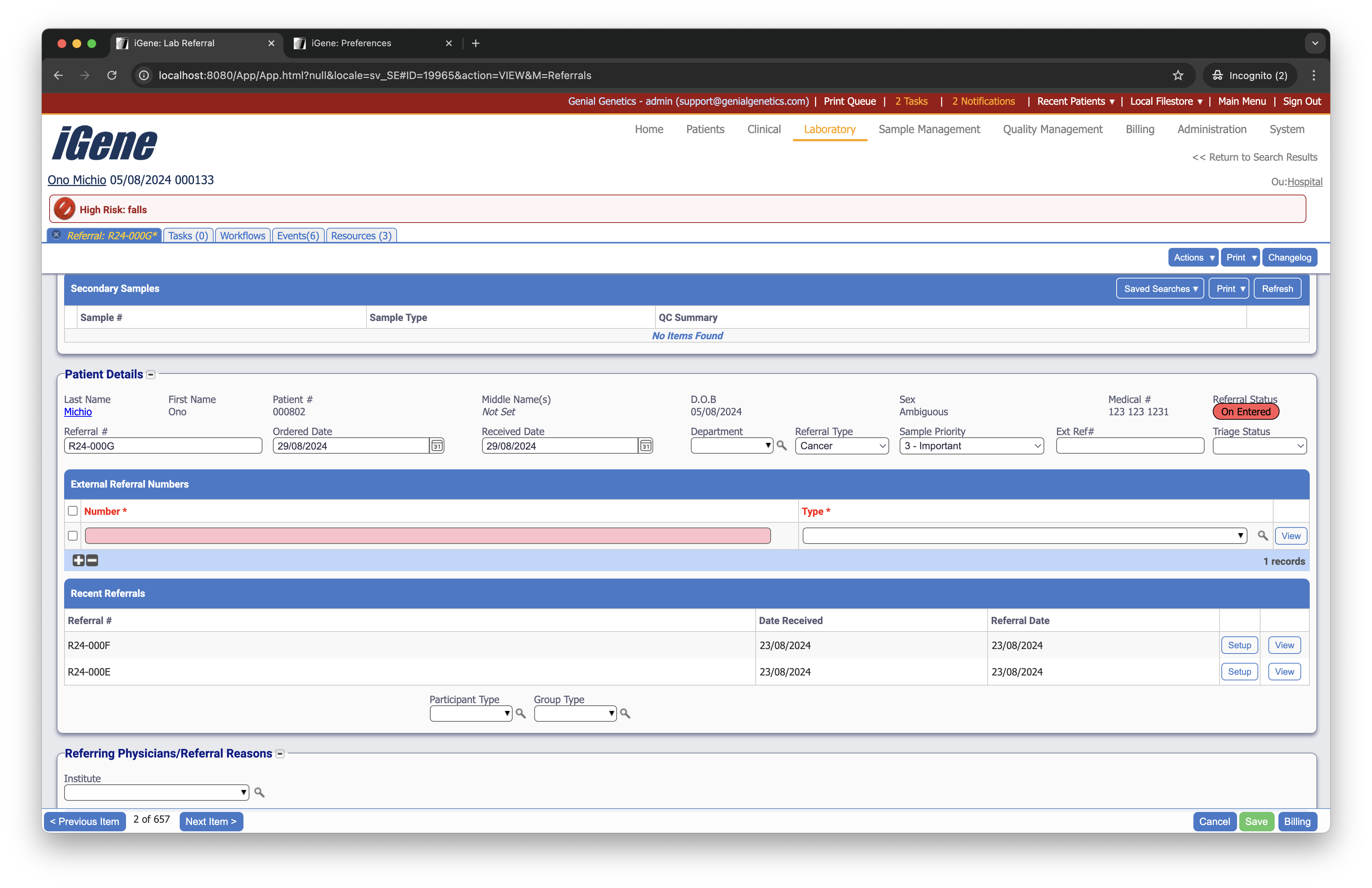Toggle the select-all checkbox beside Number
This screenshot has height=888, width=1372.
click(73, 511)
